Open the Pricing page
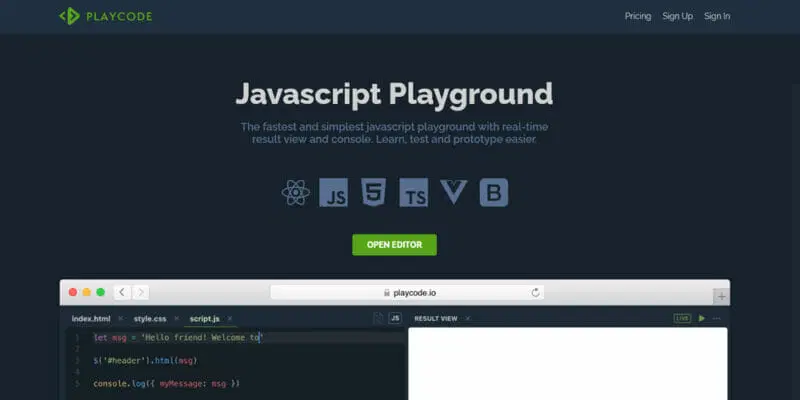The height and width of the screenshot is (400, 800). tap(638, 16)
